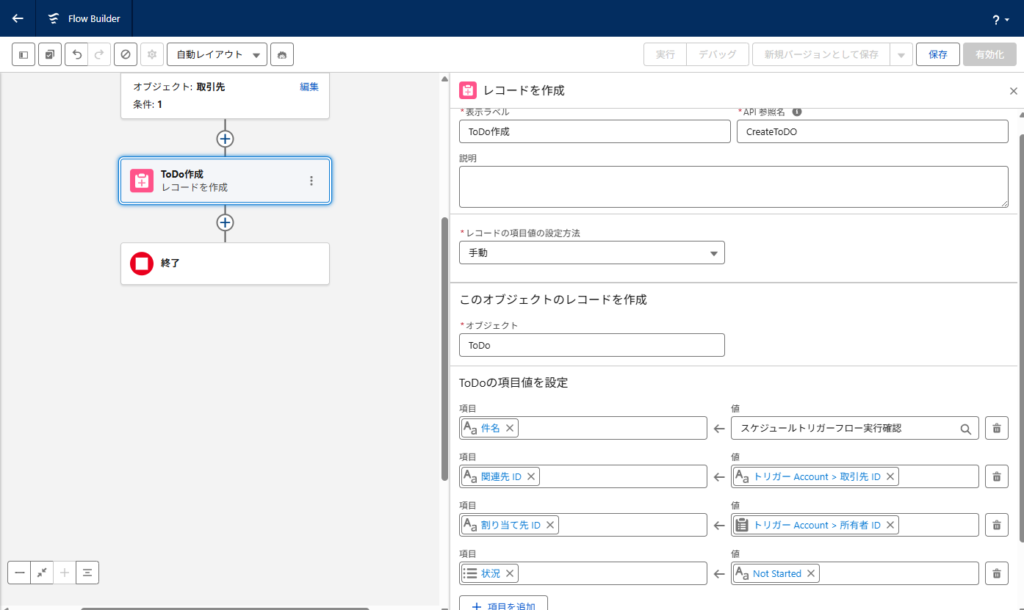Save the flow with 保存
Screen dimensions: 1024x610
938,54
